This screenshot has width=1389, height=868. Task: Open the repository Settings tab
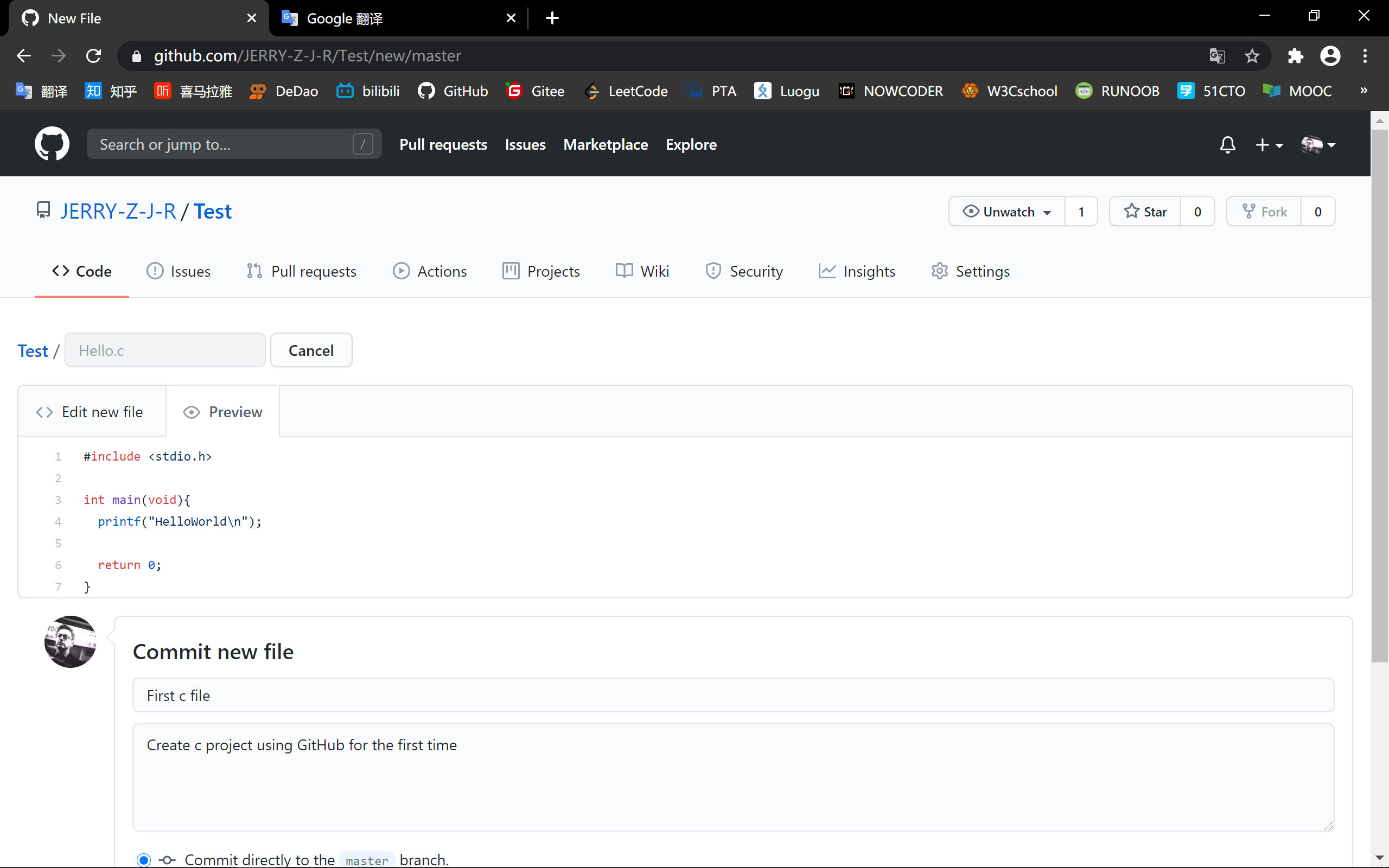(x=970, y=271)
